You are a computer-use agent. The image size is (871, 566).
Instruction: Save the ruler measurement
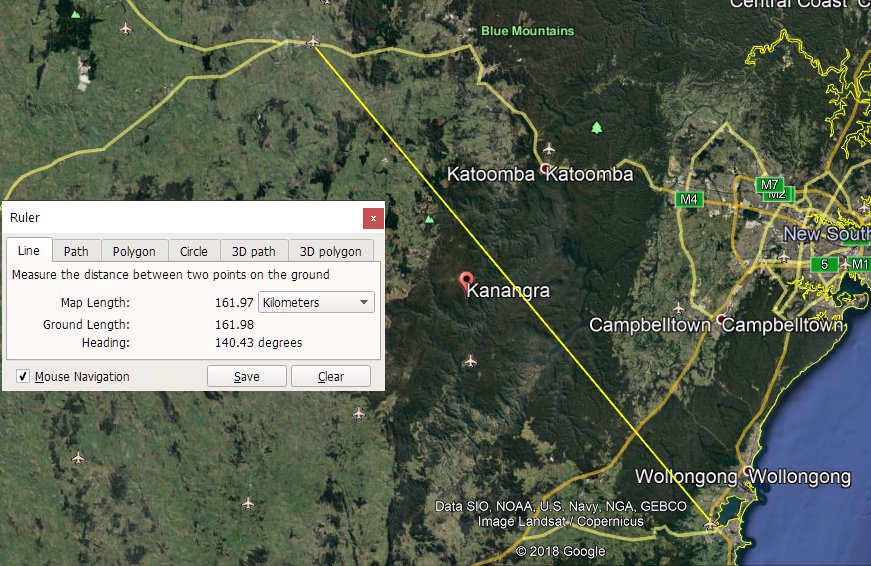pos(247,377)
